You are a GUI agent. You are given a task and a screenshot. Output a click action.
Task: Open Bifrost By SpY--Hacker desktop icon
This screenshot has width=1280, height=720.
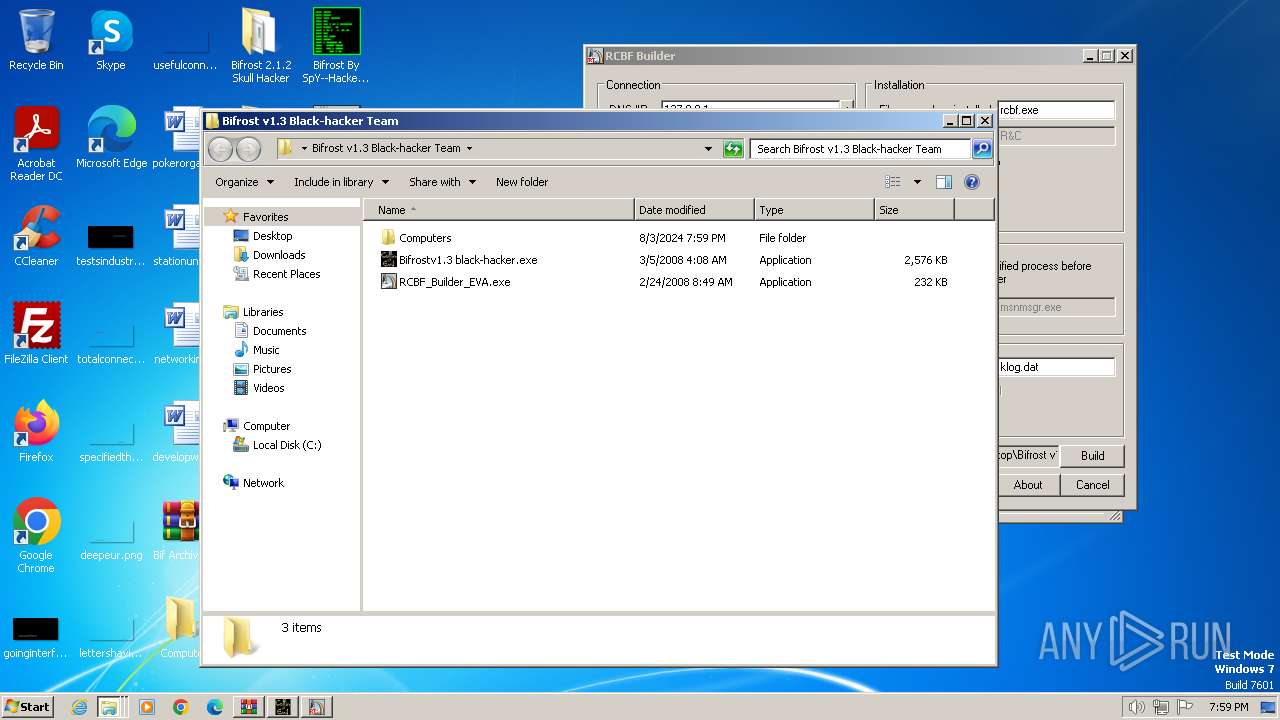[x=336, y=46]
